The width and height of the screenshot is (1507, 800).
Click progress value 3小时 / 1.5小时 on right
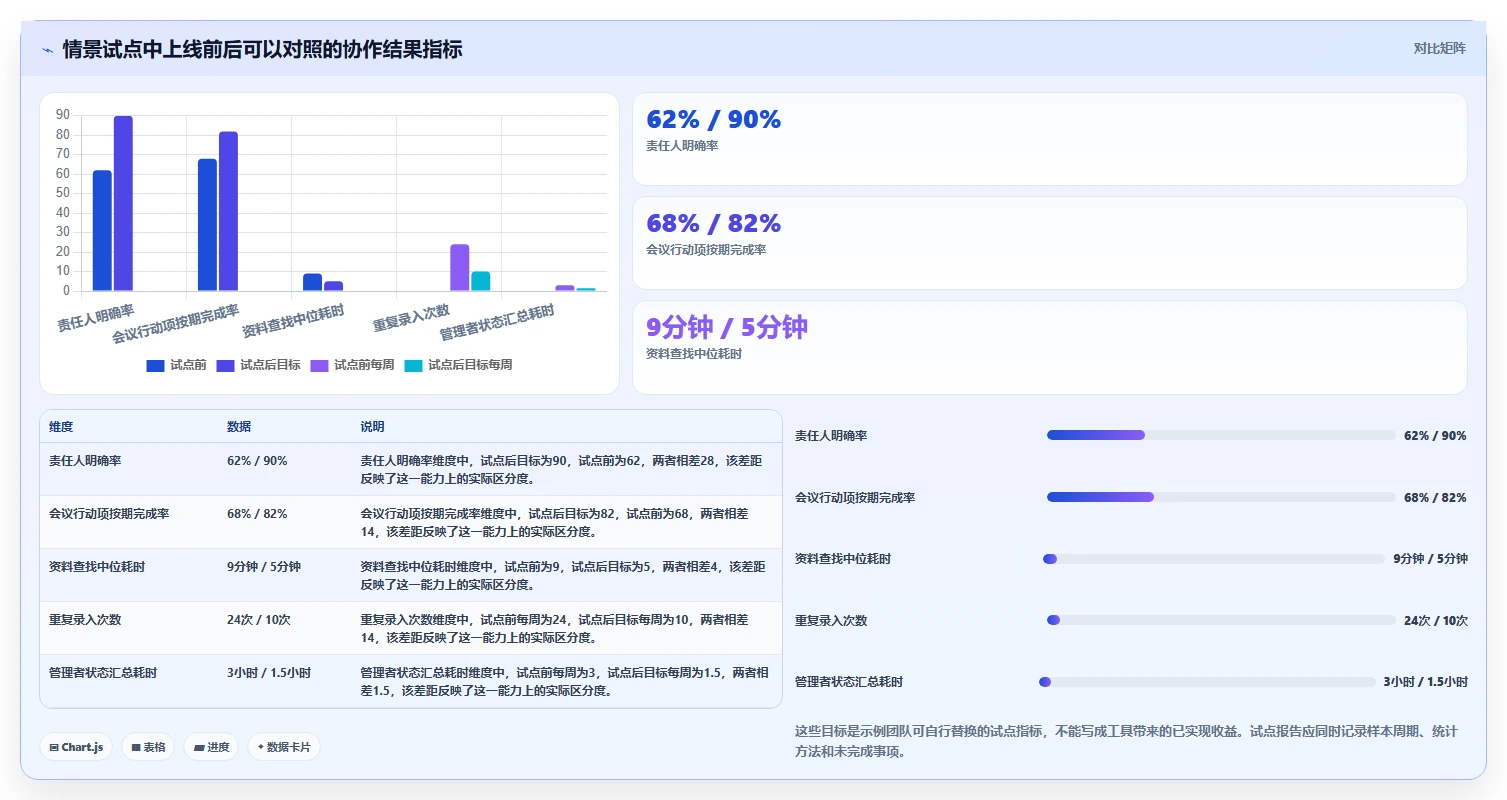[1426, 682]
